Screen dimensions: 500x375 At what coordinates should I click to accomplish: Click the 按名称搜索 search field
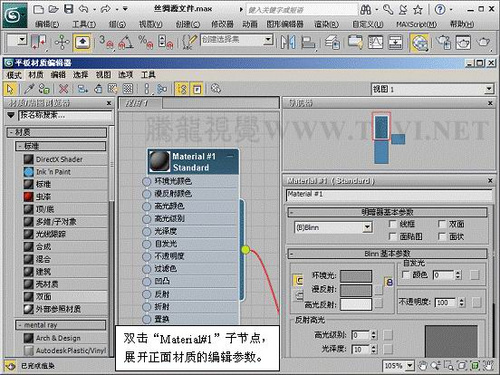[x=65, y=116]
